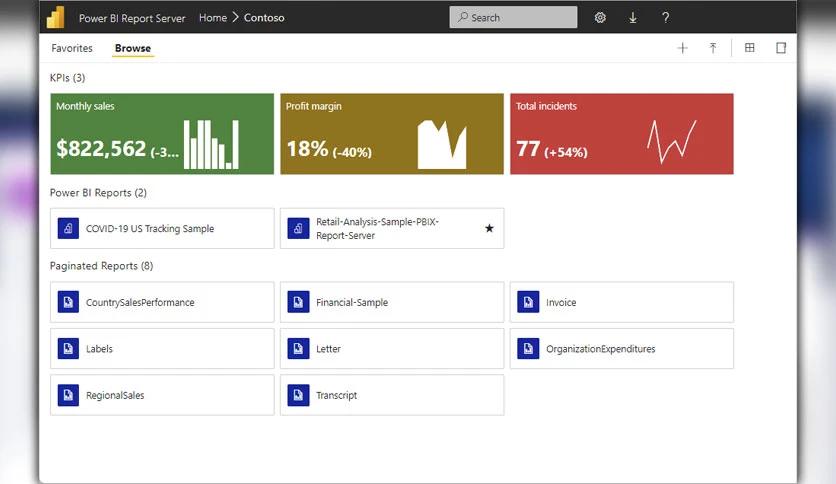Open COVID-19 US Tracking Sample report

click(162, 229)
